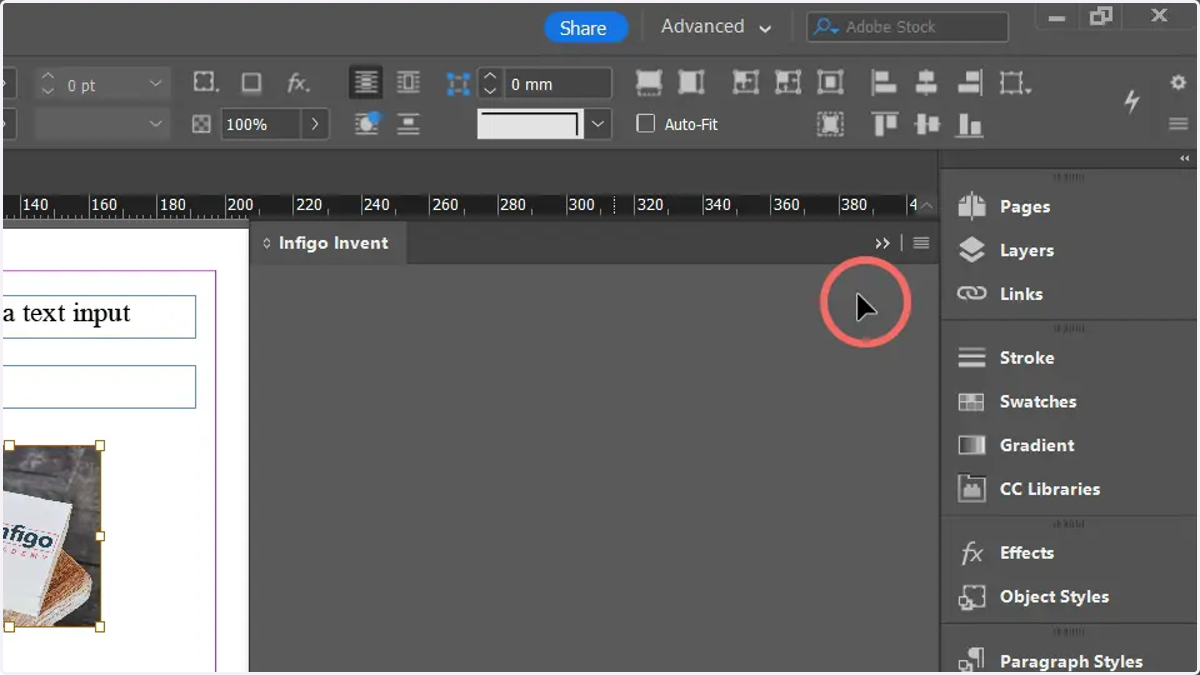Open the Control panel menu icon

(1178, 124)
